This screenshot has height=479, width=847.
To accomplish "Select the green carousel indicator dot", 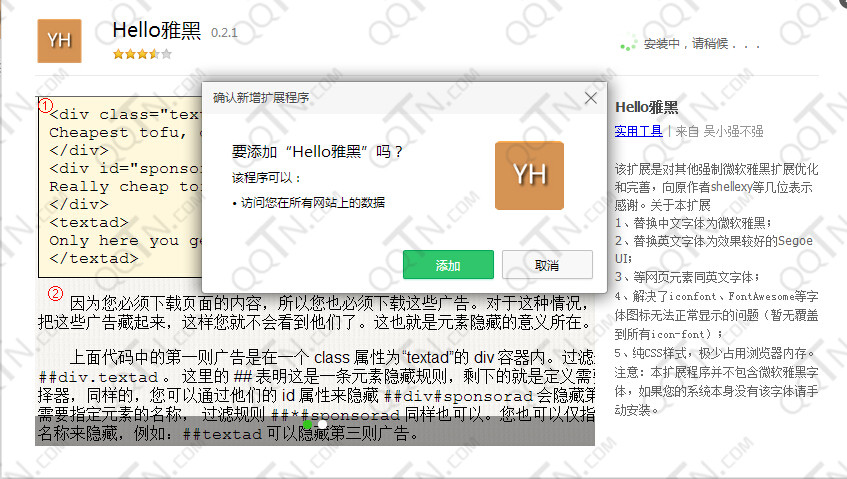I will (307, 425).
